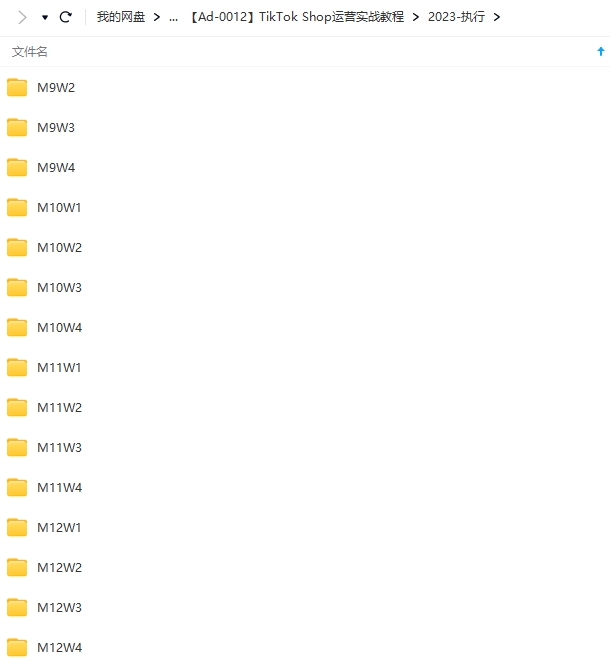Open the M11W1 folder
This screenshot has height=667, width=610.
click(59, 367)
